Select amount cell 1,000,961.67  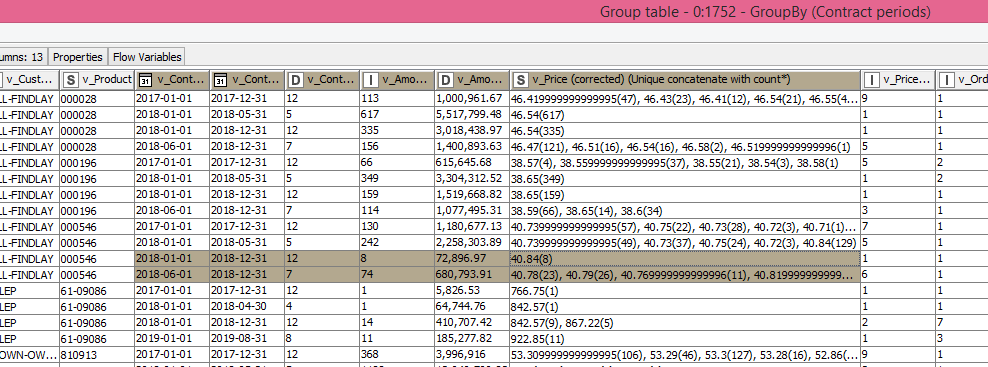pyautogui.click(x=472, y=98)
